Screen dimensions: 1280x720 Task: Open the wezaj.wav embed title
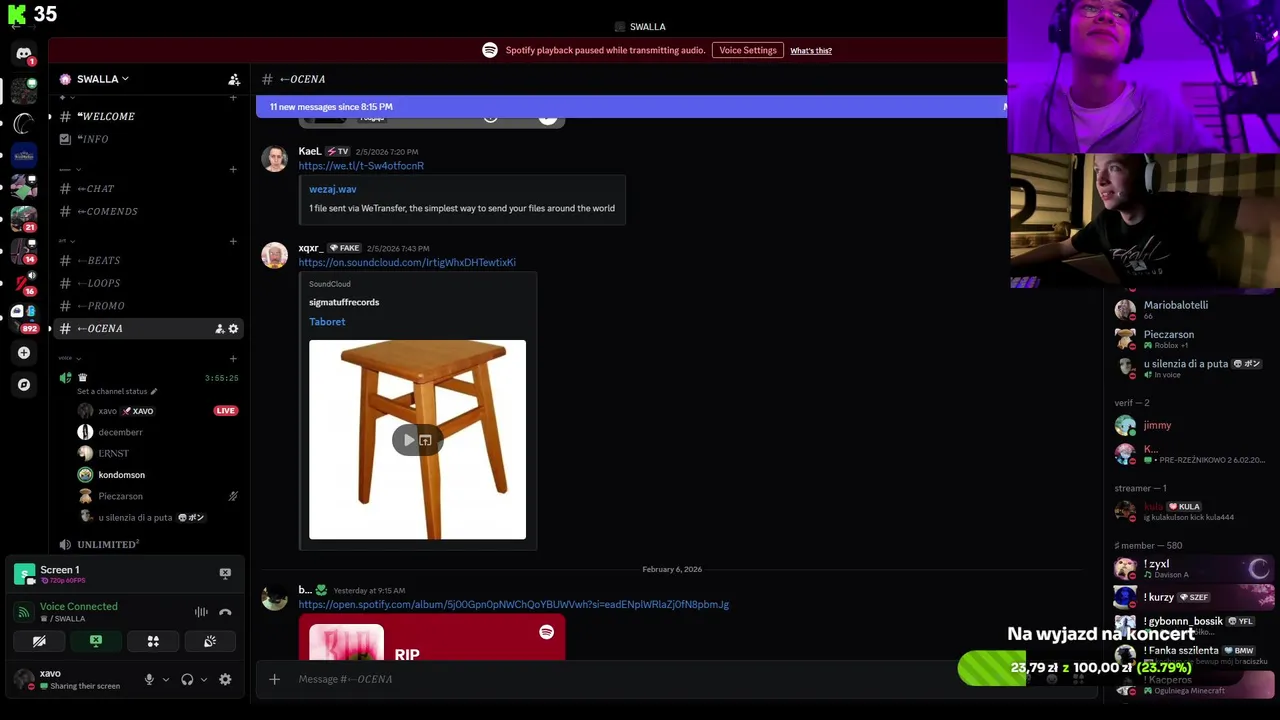[333, 189]
